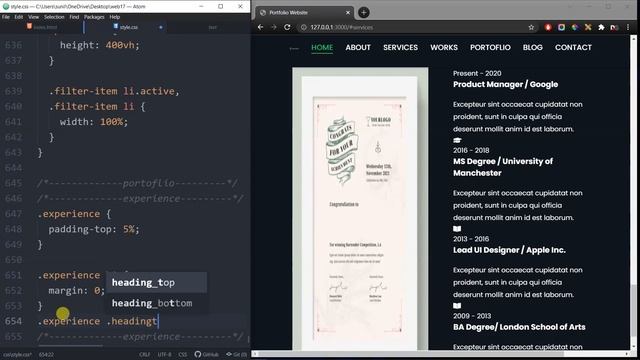The width and height of the screenshot is (640, 360).
Task: Click the modified dot on style.css tab
Action: 160,27
